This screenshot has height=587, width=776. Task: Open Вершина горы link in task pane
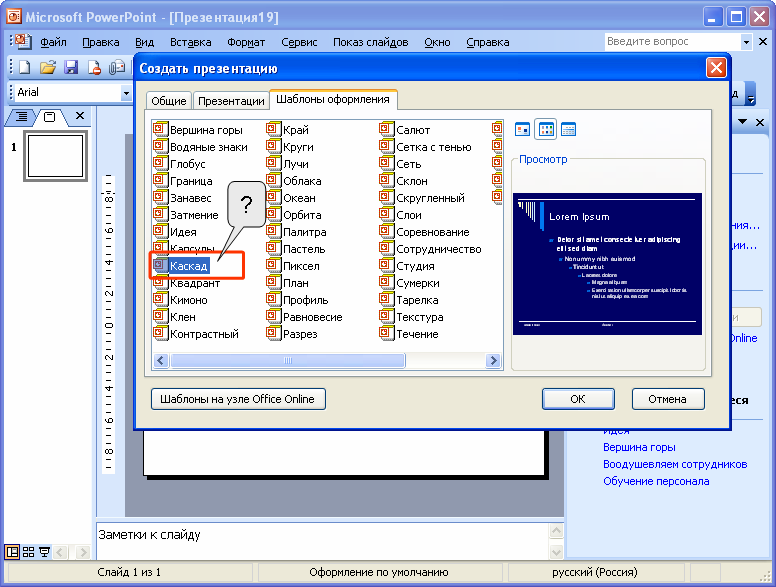[x=639, y=447]
